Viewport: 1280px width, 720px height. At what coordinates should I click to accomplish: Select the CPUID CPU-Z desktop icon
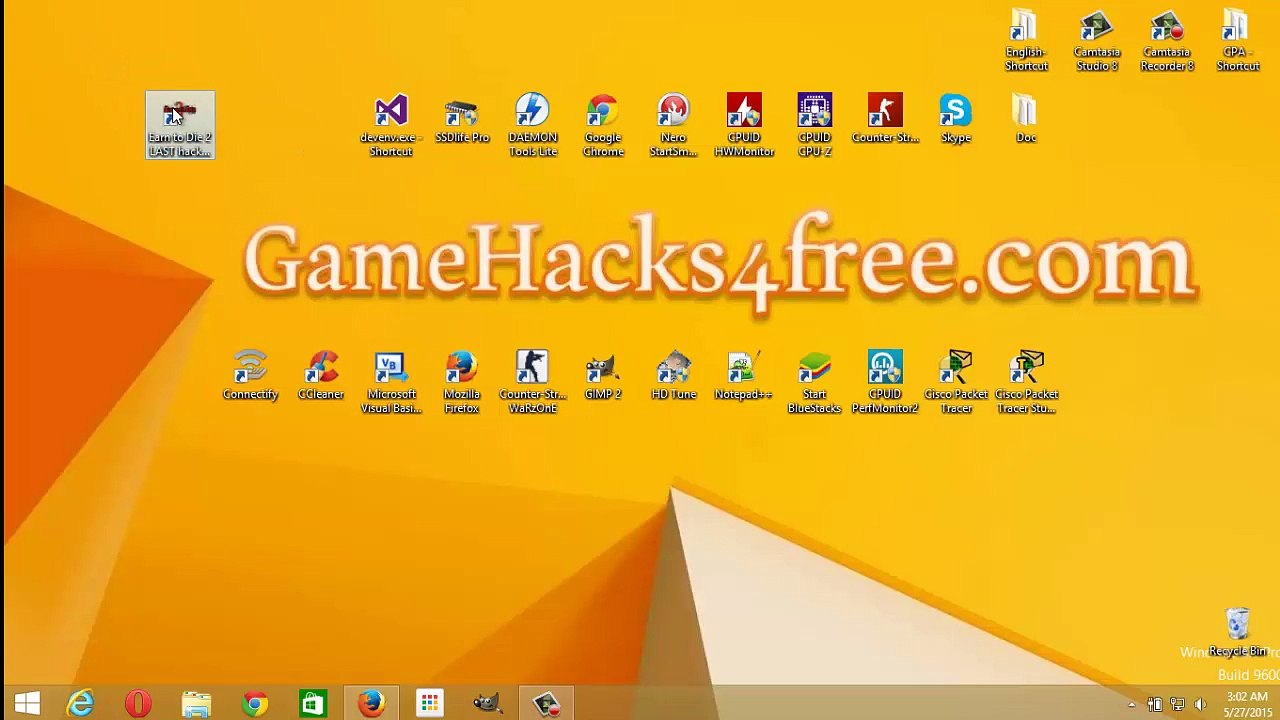[814, 126]
